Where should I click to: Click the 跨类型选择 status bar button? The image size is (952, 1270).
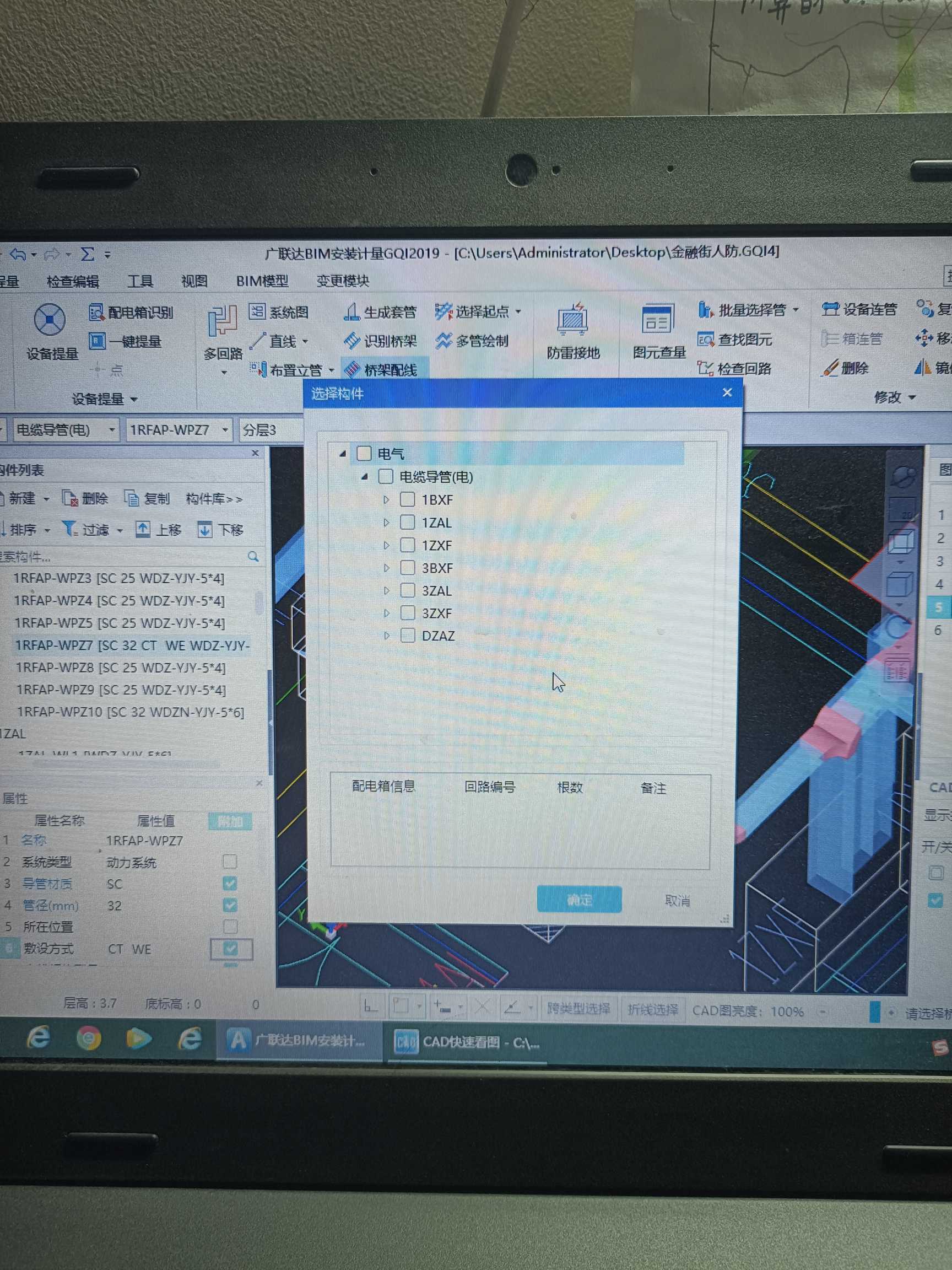pyautogui.click(x=578, y=1008)
